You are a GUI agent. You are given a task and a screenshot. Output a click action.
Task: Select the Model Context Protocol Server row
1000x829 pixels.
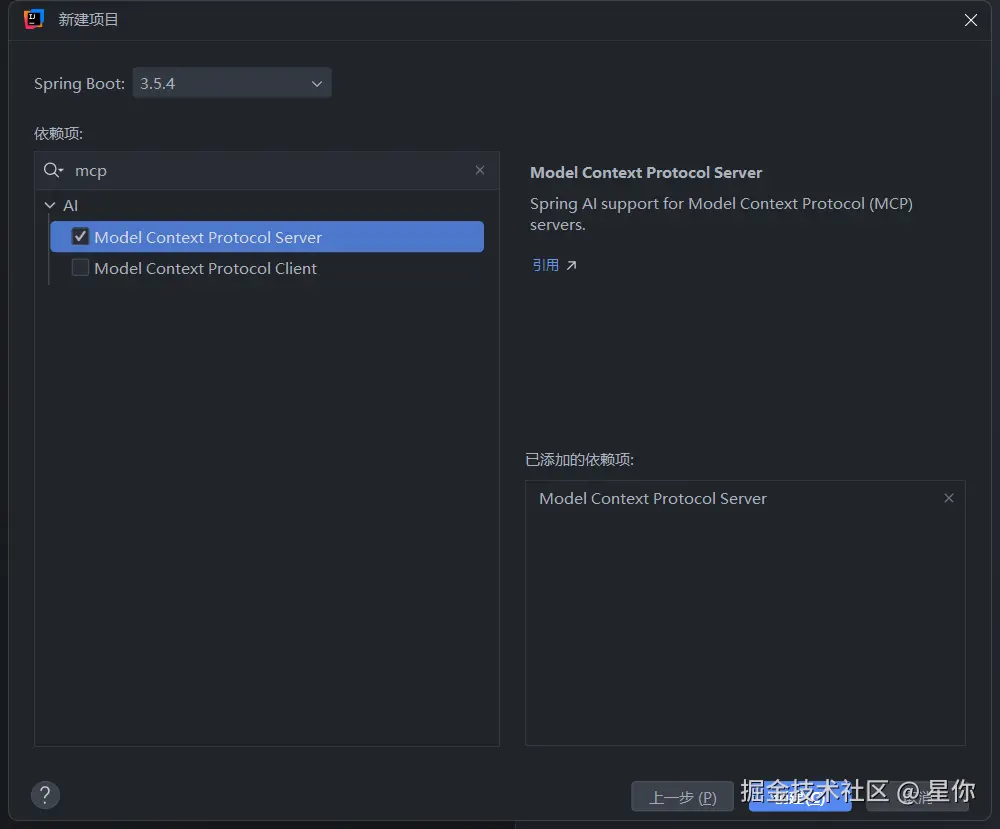click(266, 237)
